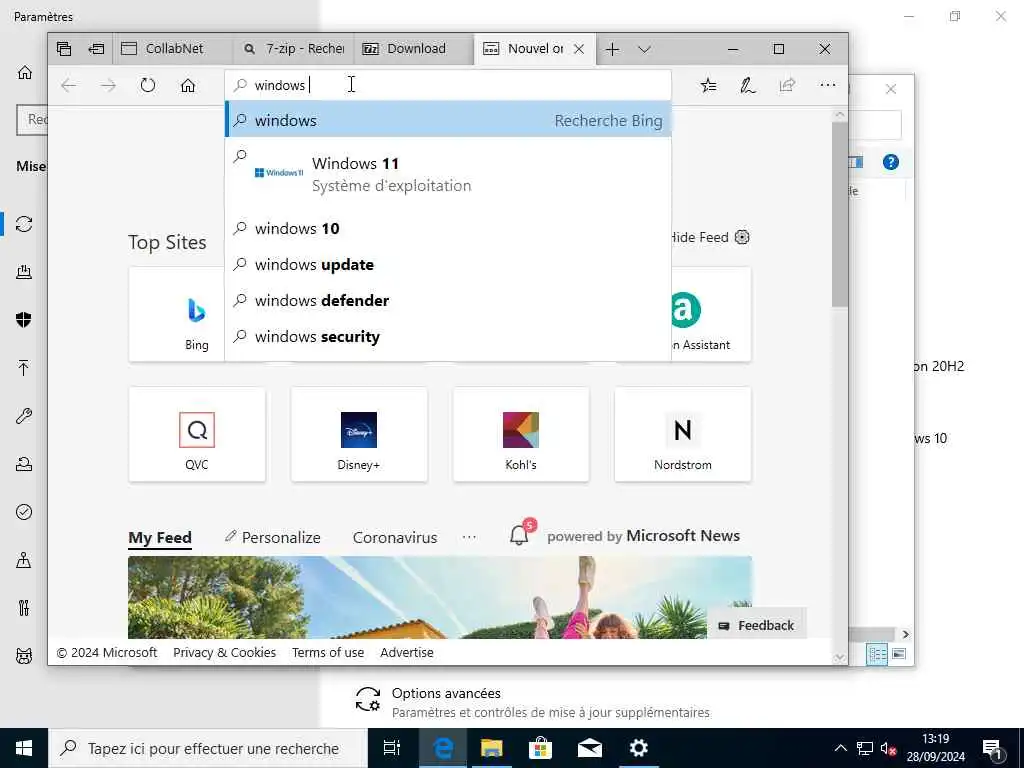
Task: Click help question mark in background window
Action: pos(891,162)
